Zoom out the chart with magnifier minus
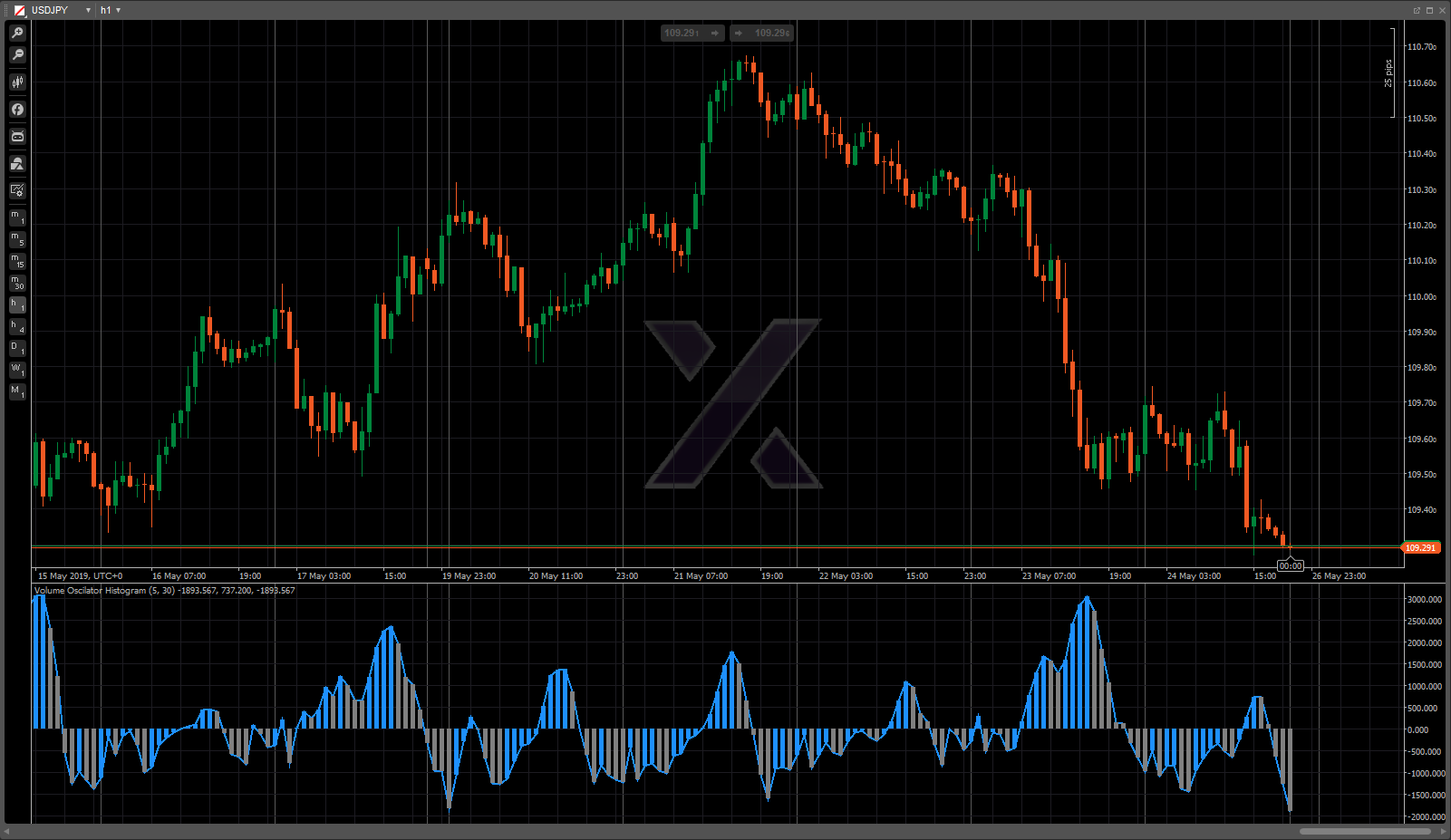The height and width of the screenshot is (840, 1451). (17, 55)
